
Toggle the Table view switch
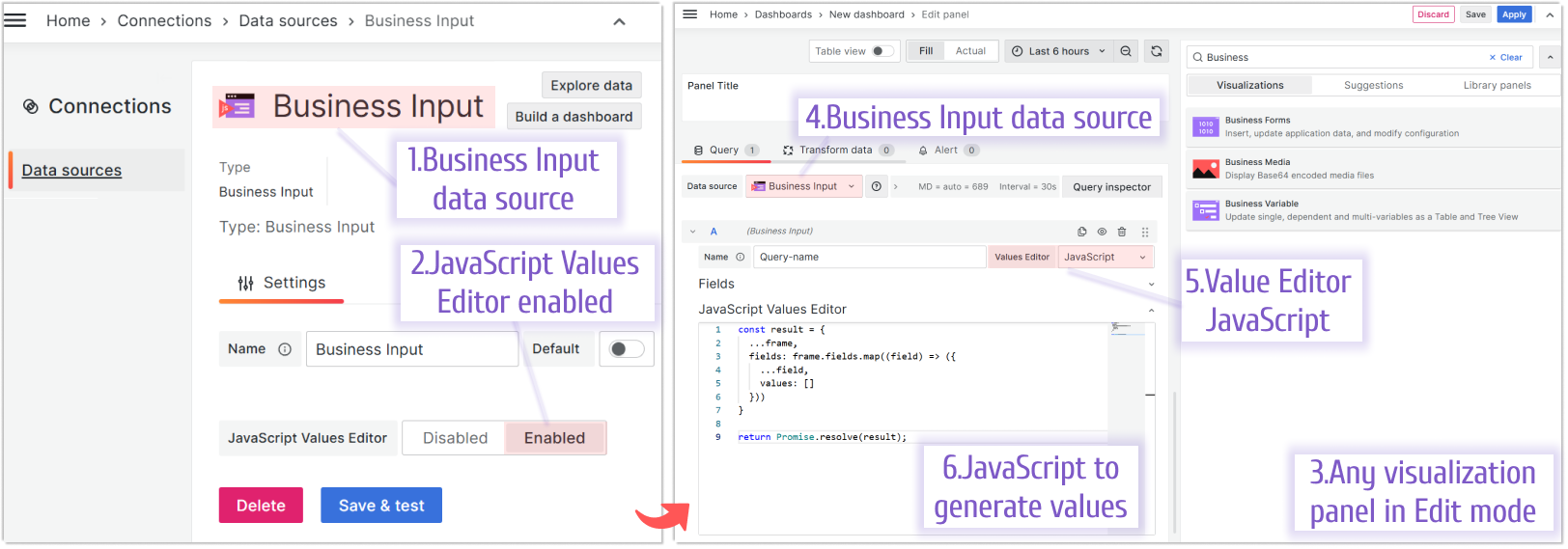(x=882, y=51)
